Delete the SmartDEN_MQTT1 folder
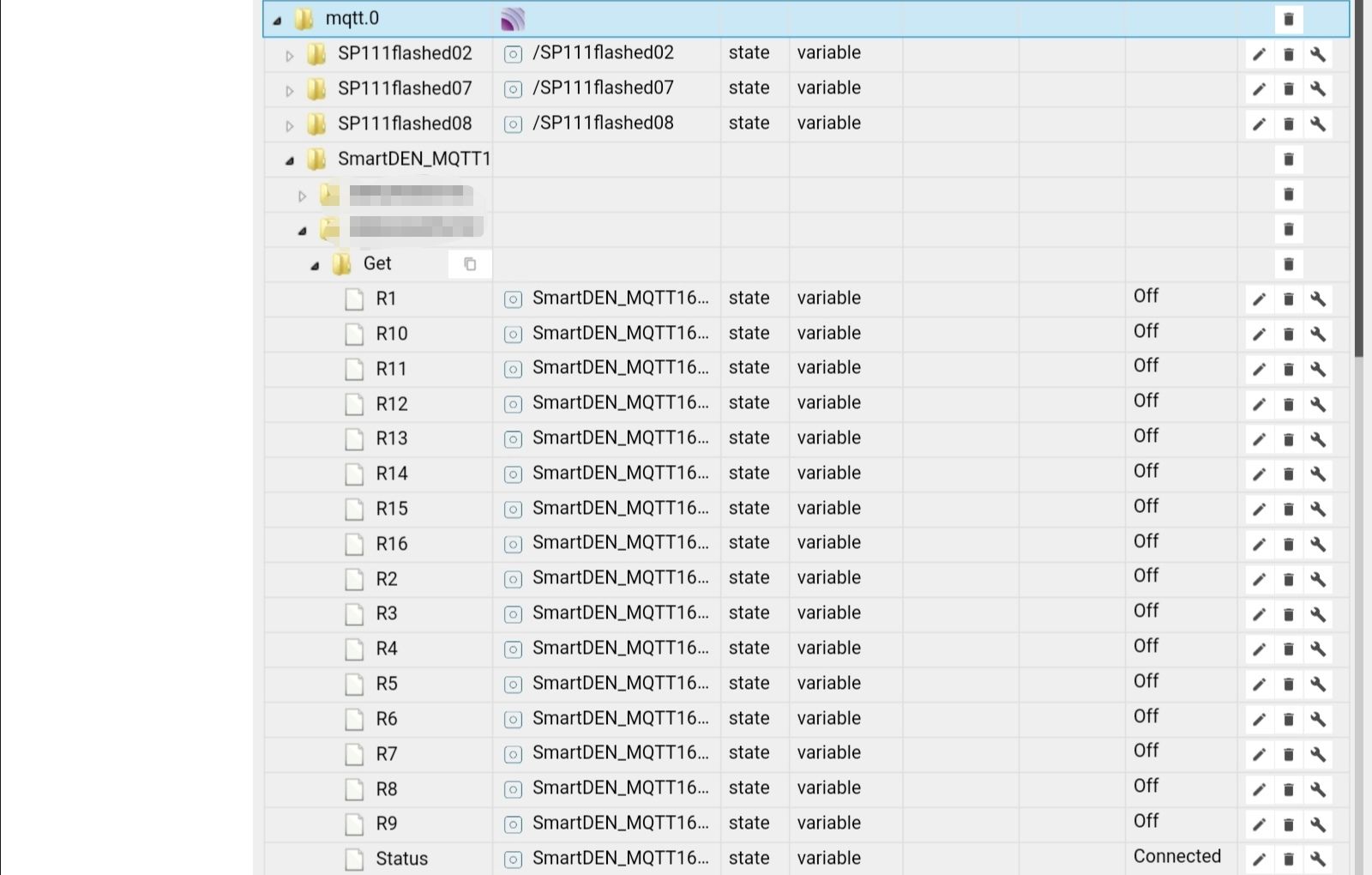The height and width of the screenshot is (875, 1372). pyautogui.click(x=1288, y=159)
